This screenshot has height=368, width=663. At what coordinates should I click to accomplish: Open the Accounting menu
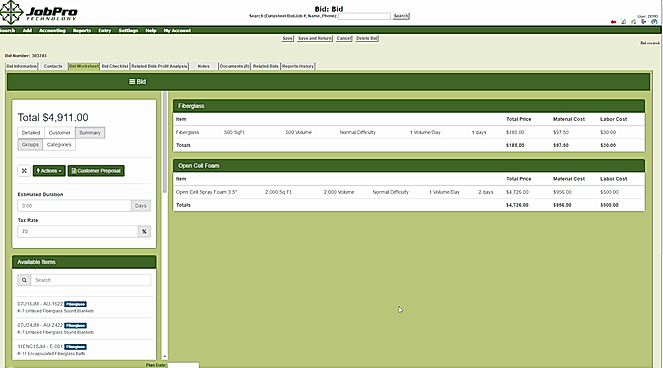pos(52,30)
